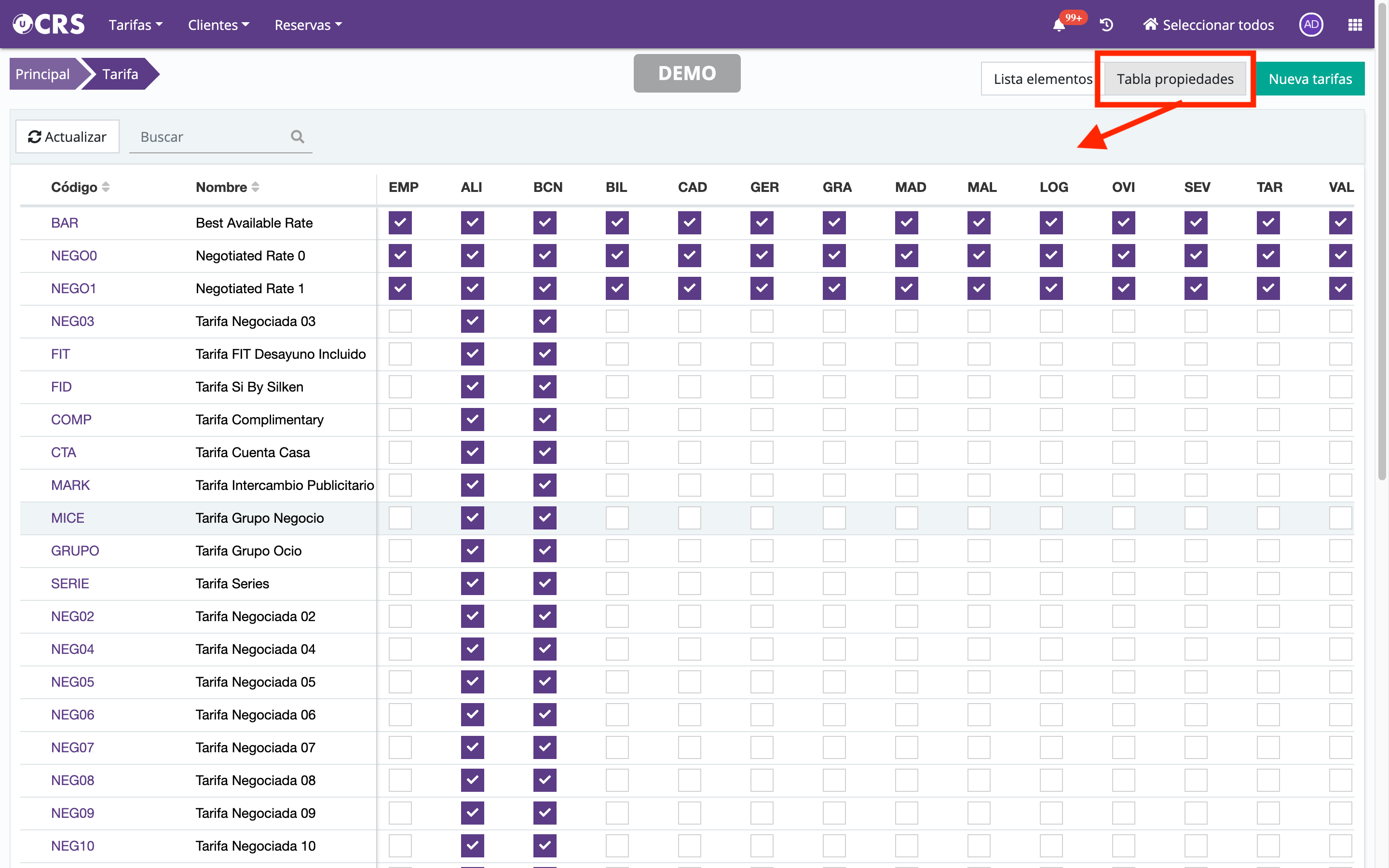
Task: Expand the Reservas dropdown menu
Action: 308,25
